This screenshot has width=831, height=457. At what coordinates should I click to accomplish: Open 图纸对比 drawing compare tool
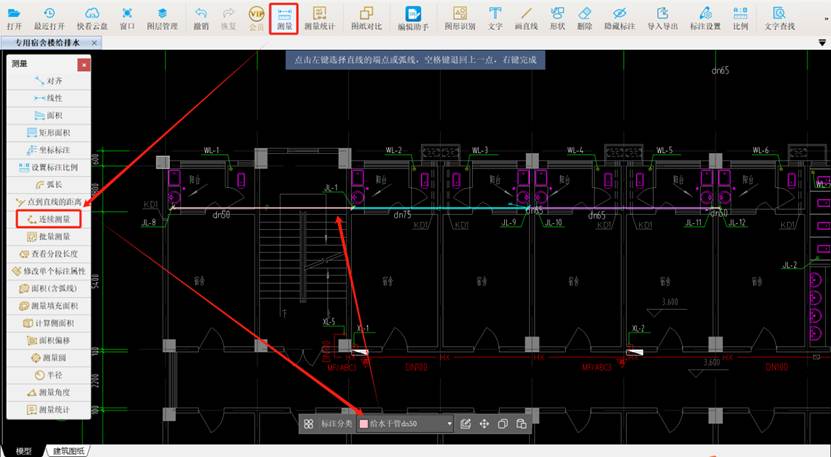point(366,18)
